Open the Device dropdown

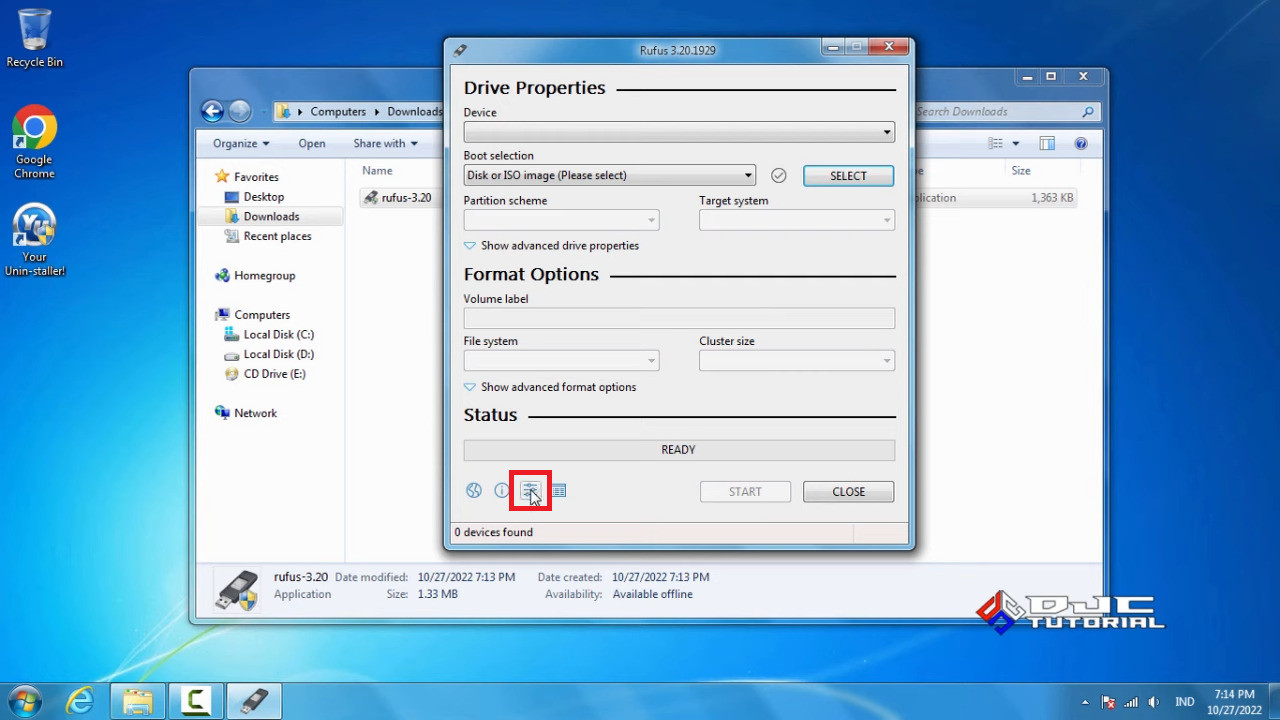(x=679, y=132)
